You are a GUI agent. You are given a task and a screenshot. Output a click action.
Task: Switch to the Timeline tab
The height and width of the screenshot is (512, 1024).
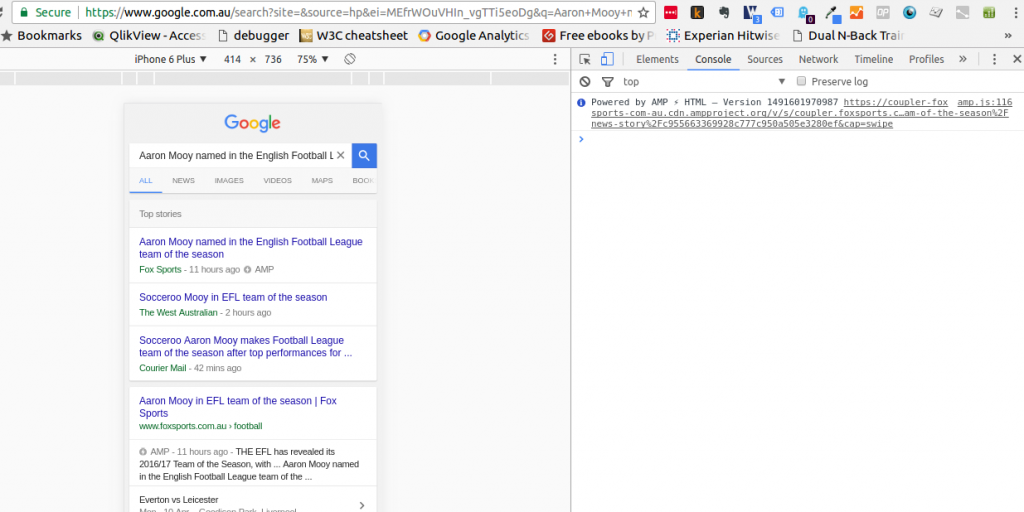(x=873, y=59)
